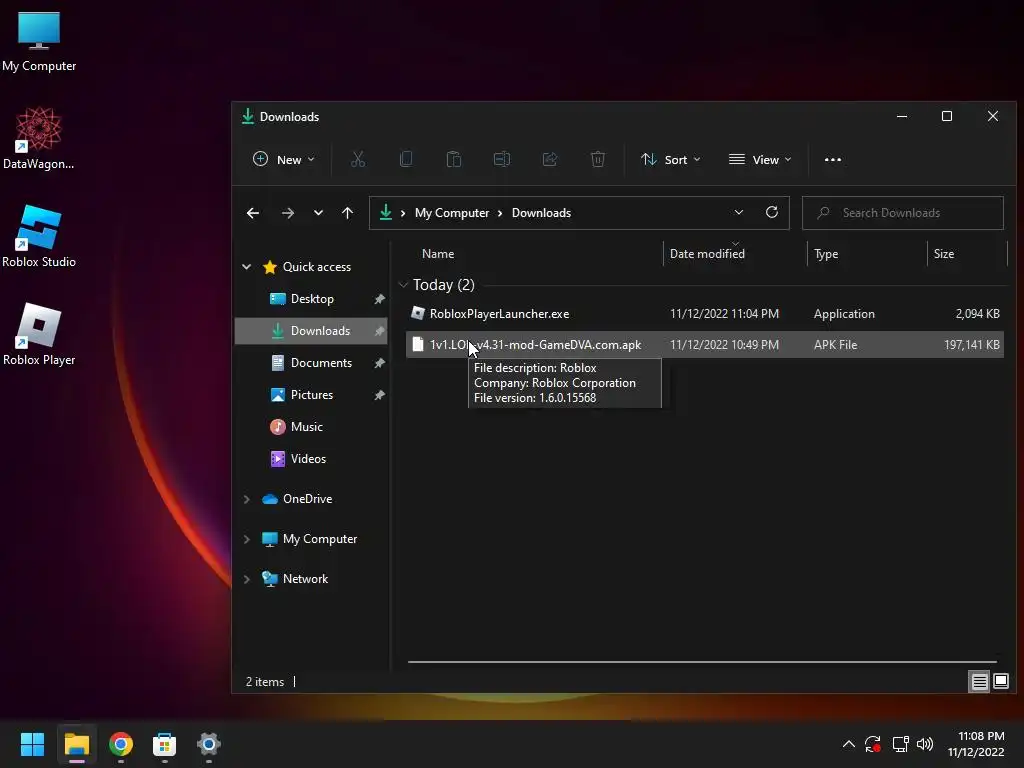
Task: Open Microsoft Store from taskbar
Action: 165,744
